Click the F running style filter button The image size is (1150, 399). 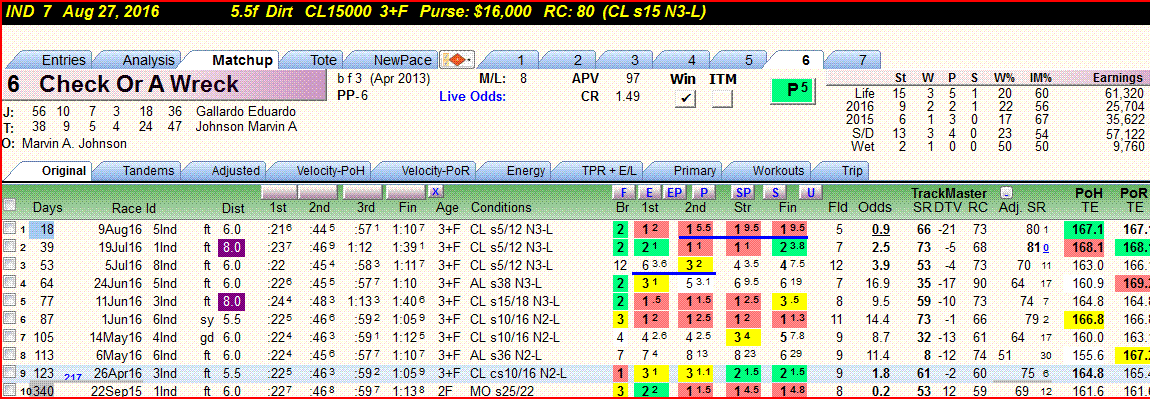pyautogui.click(x=622, y=191)
